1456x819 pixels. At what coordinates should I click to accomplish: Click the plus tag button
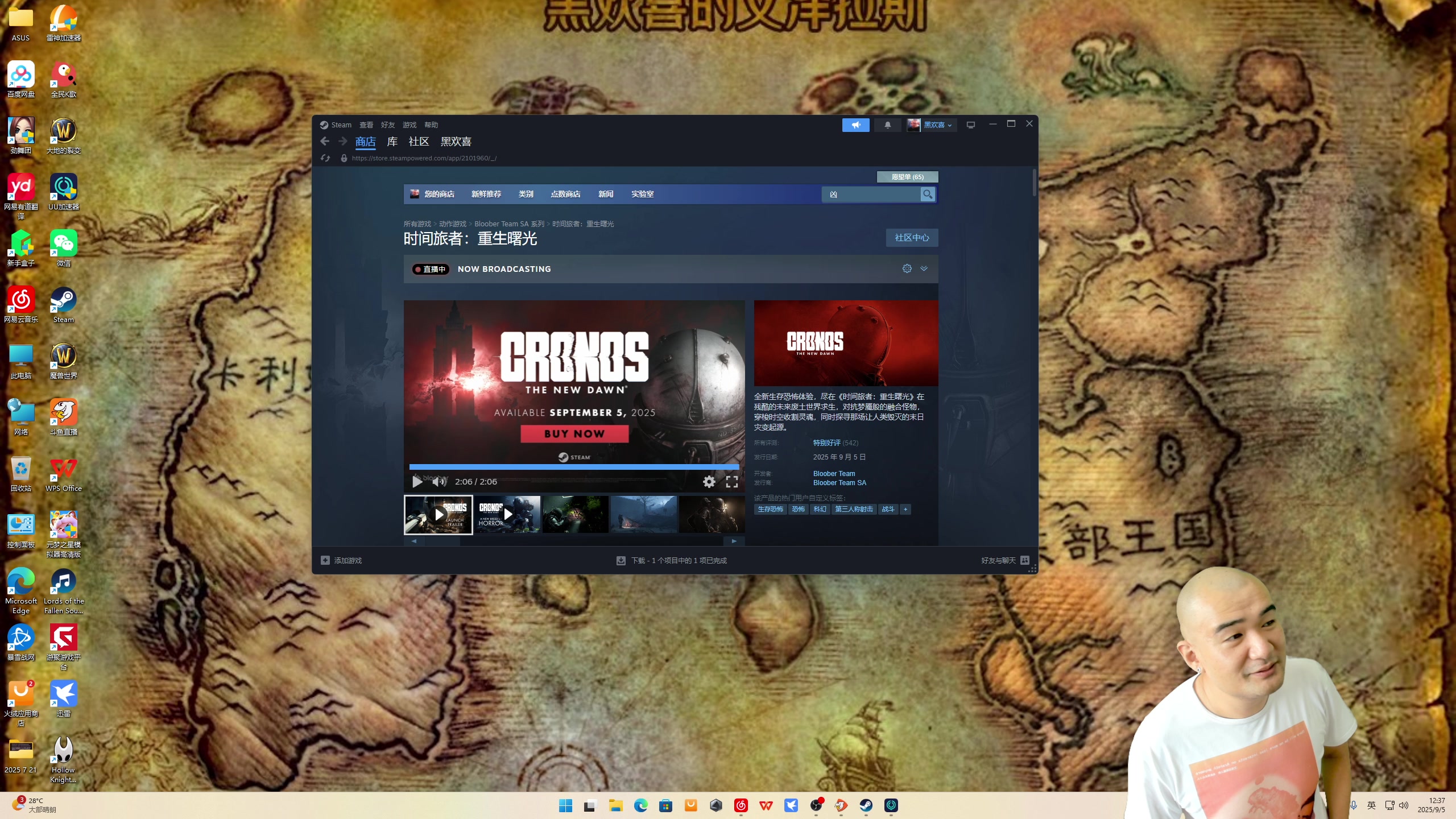pyautogui.click(x=905, y=509)
